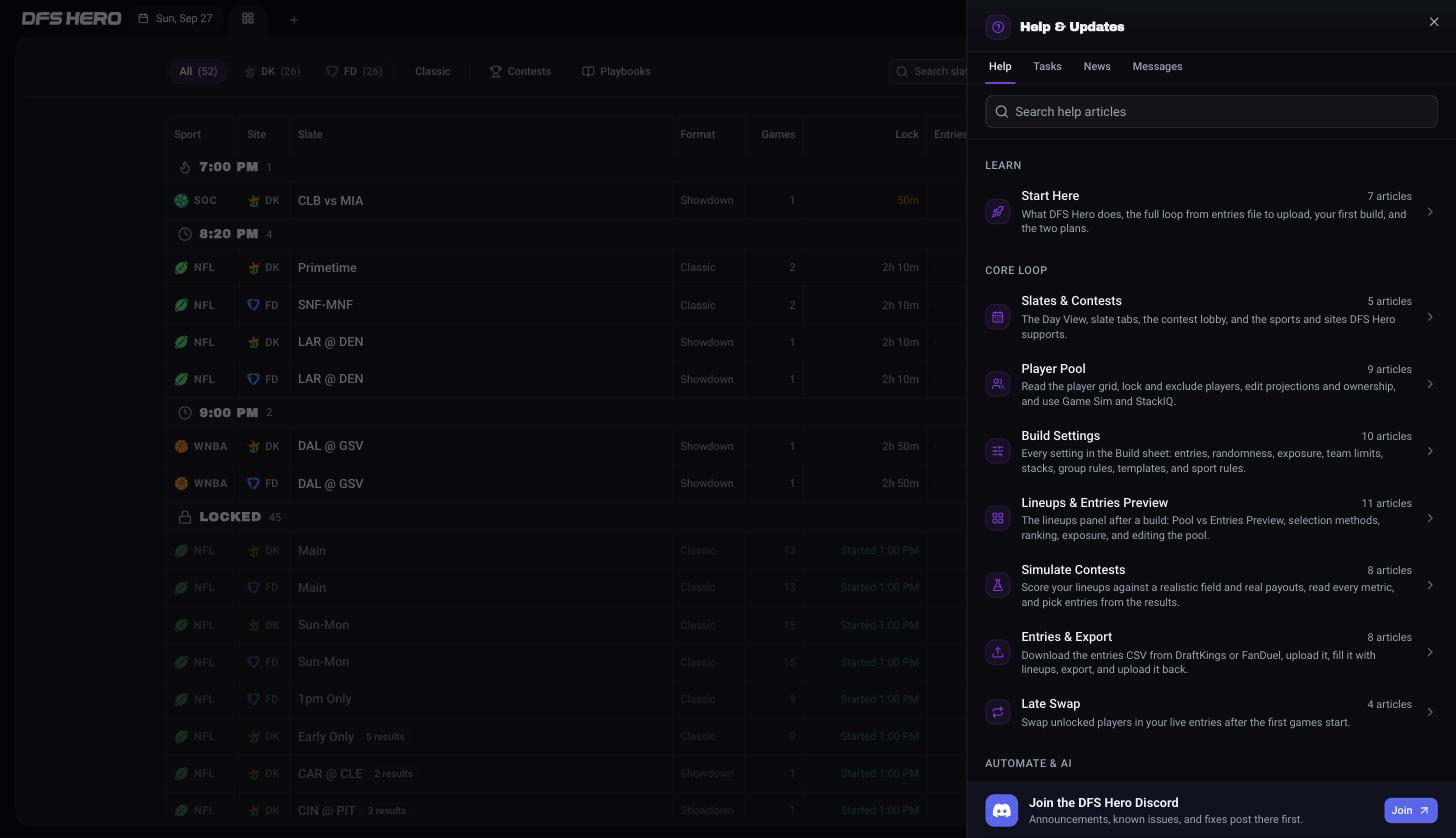Close the Help & Updates panel
The height and width of the screenshot is (838, 1456).
[x=1434, y=22]
